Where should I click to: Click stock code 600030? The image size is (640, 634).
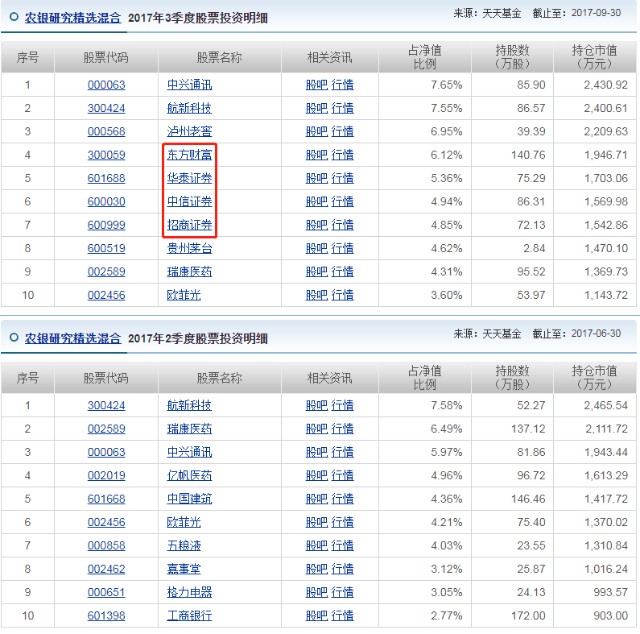[106, 202]
